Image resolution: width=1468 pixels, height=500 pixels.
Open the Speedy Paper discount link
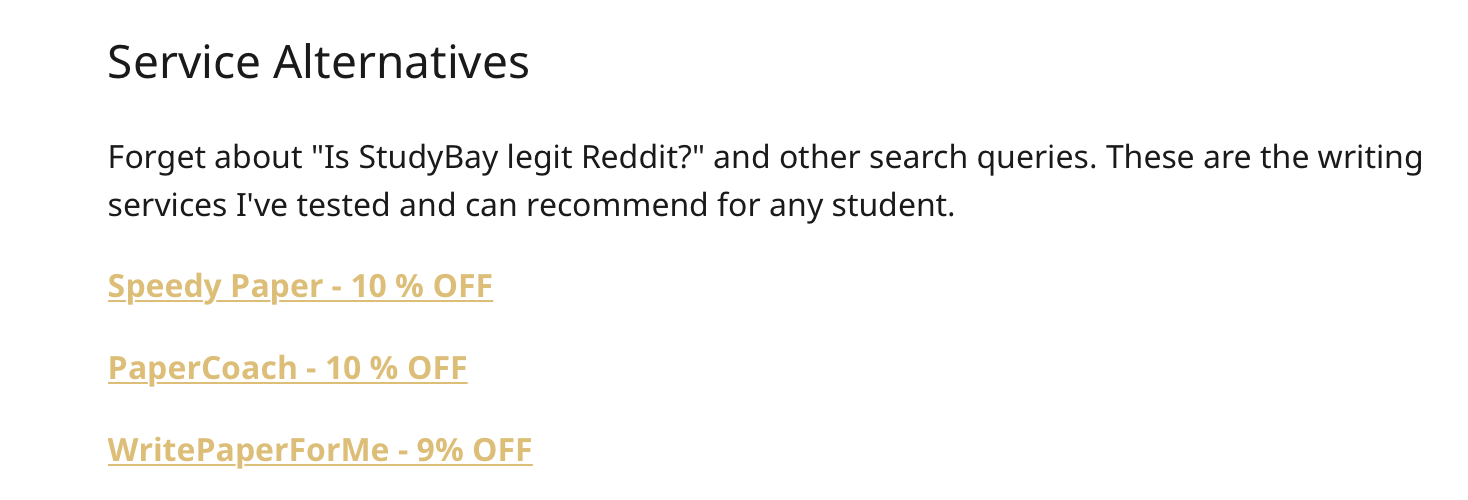coord(300,287)
